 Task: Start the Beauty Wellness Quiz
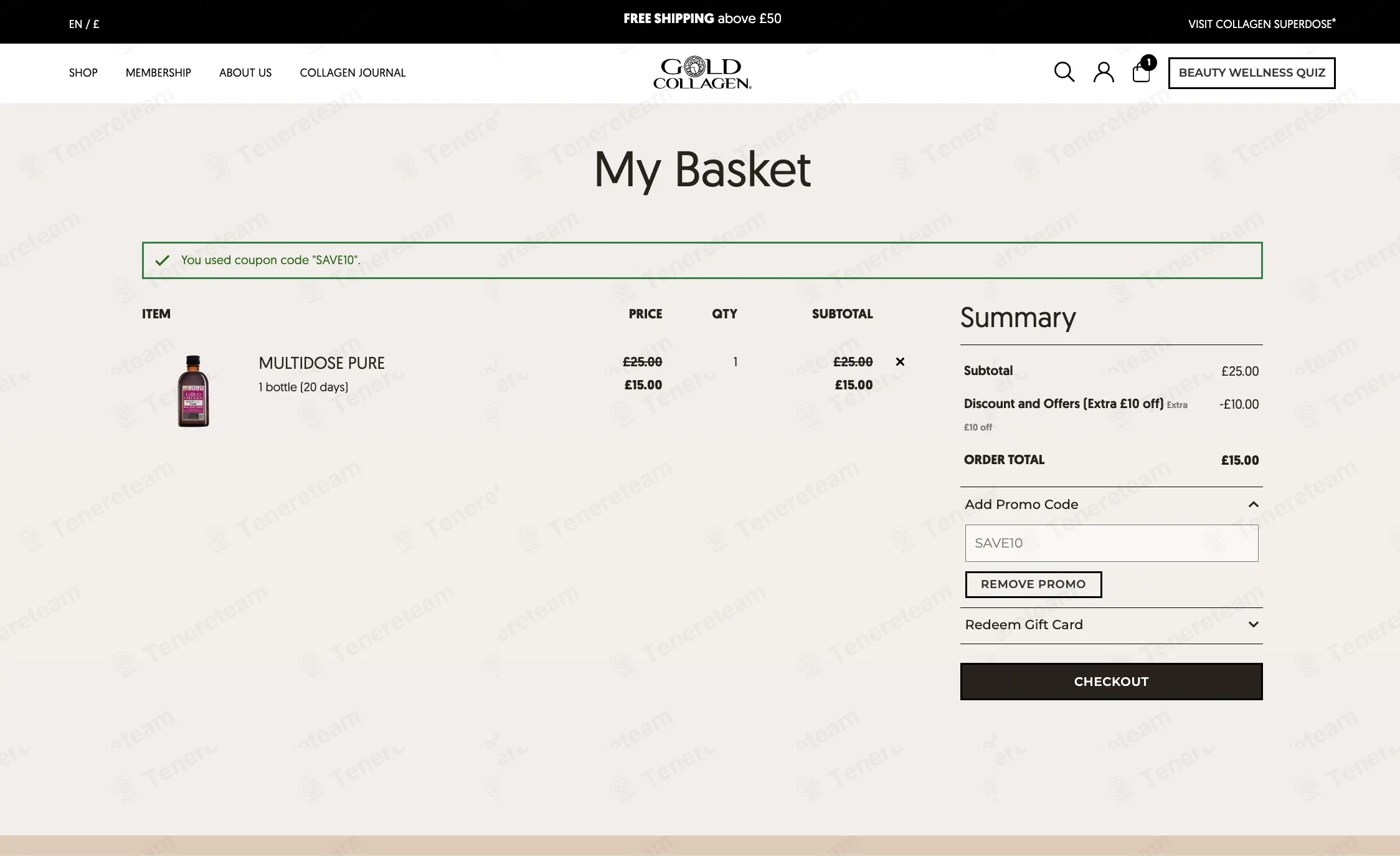coord(1251,73)
